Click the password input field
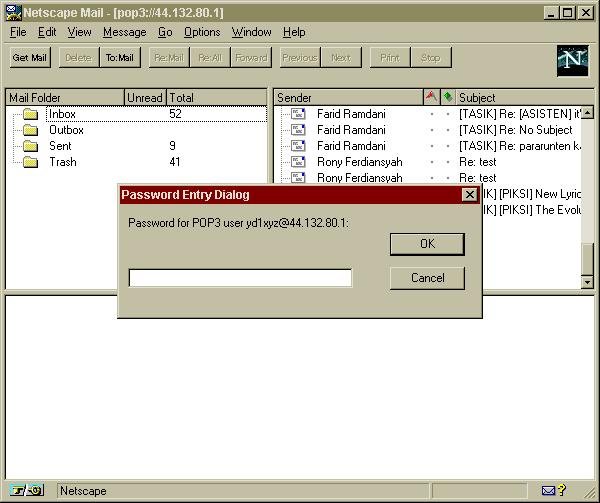The height and width of the screenshot is (503, 600). [240, 278]
